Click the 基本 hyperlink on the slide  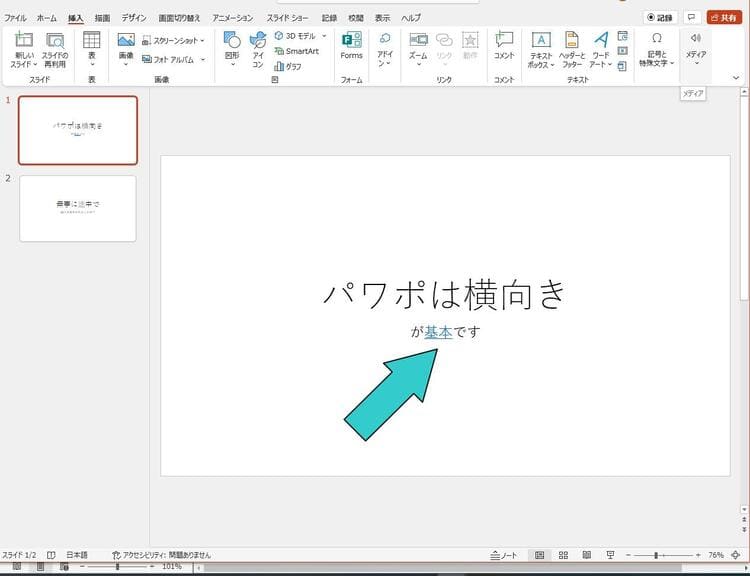point(438,332)
